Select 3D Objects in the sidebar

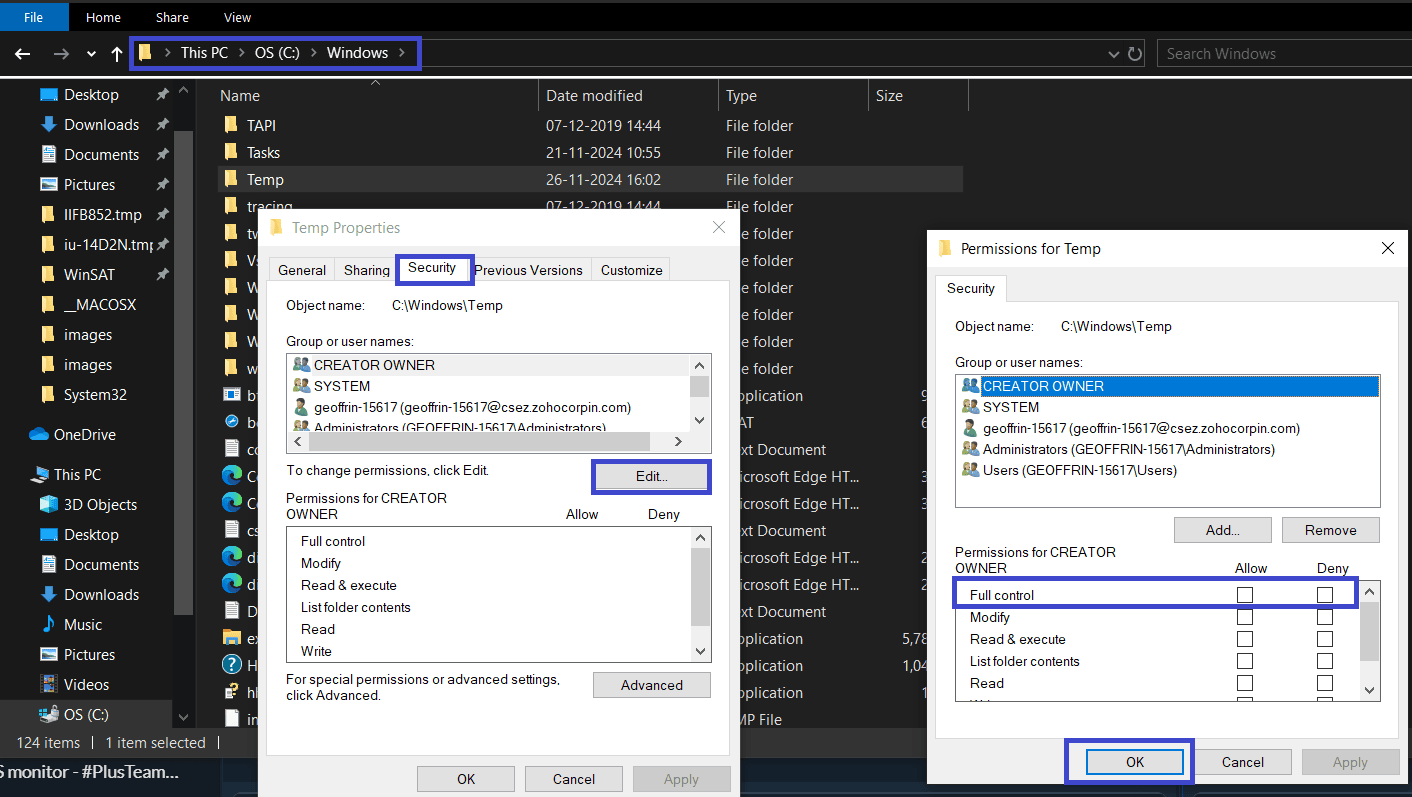click(100, 505)
